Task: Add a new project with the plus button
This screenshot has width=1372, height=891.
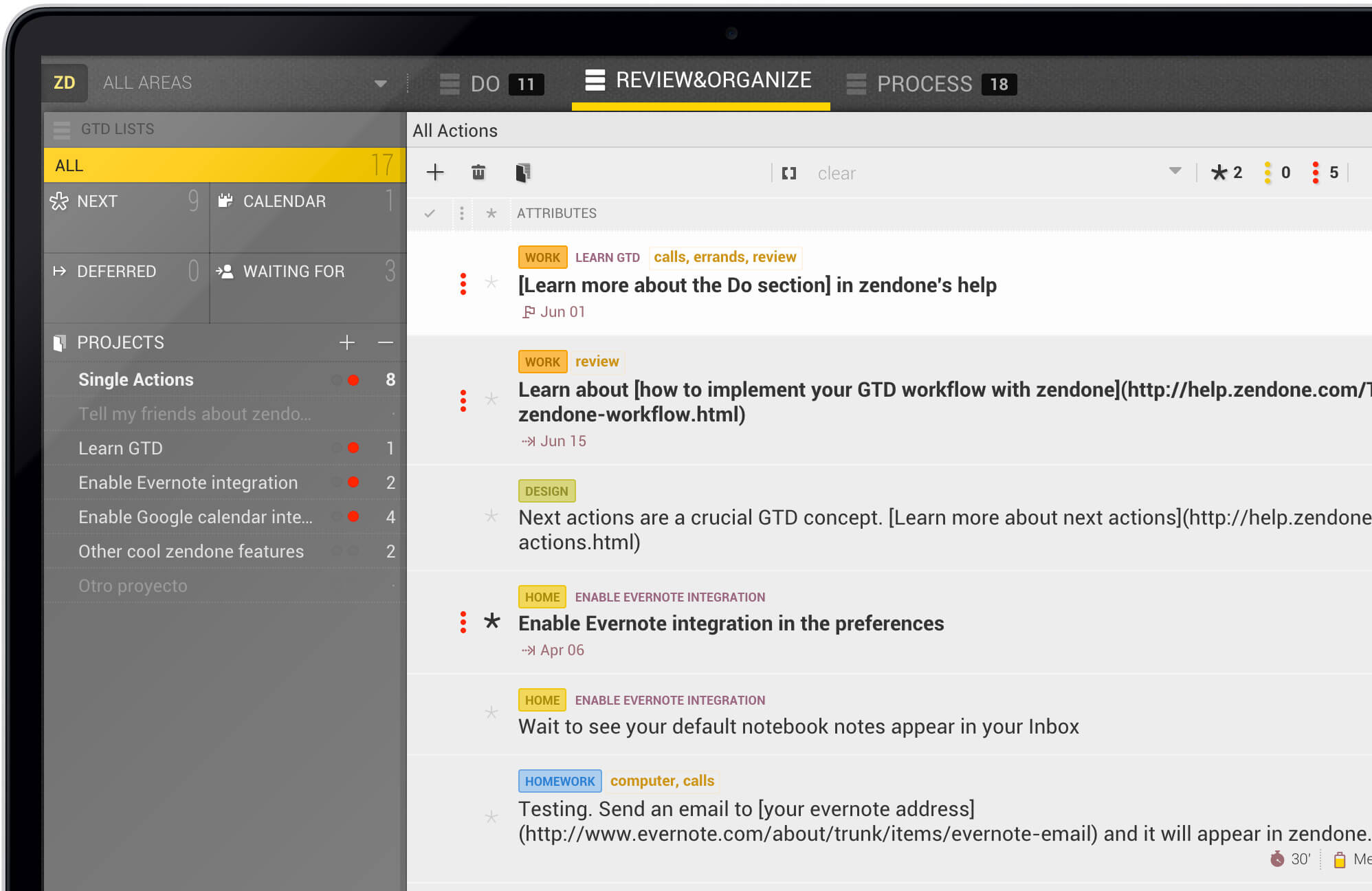Action: [347, 342]
